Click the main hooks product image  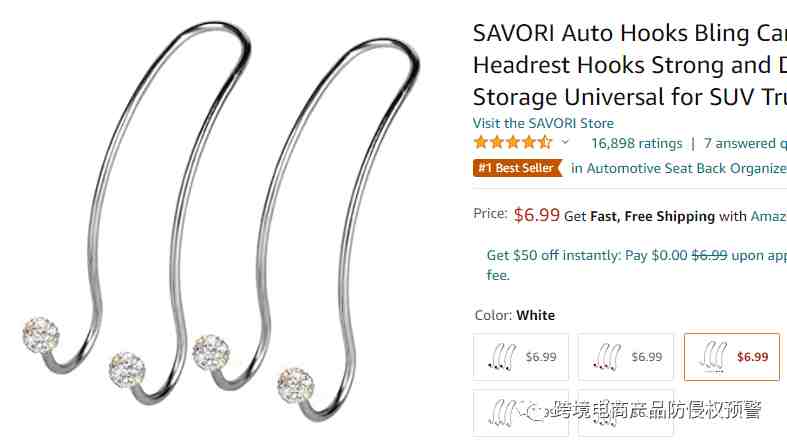coord(221,221)
